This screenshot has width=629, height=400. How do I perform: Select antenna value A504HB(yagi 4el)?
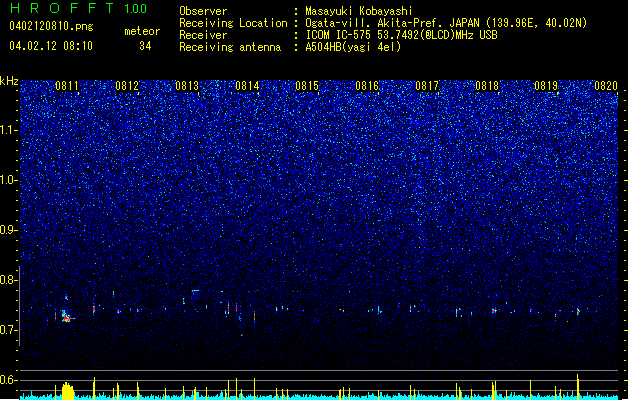(x=353, y=47)
